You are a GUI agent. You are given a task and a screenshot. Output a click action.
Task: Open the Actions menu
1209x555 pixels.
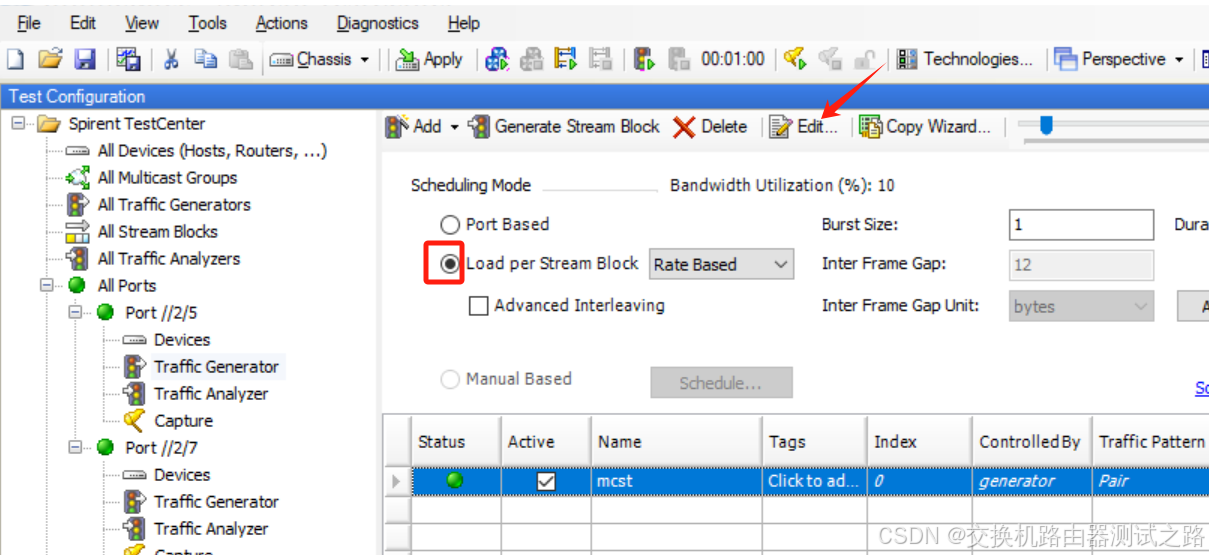[281, 23]
